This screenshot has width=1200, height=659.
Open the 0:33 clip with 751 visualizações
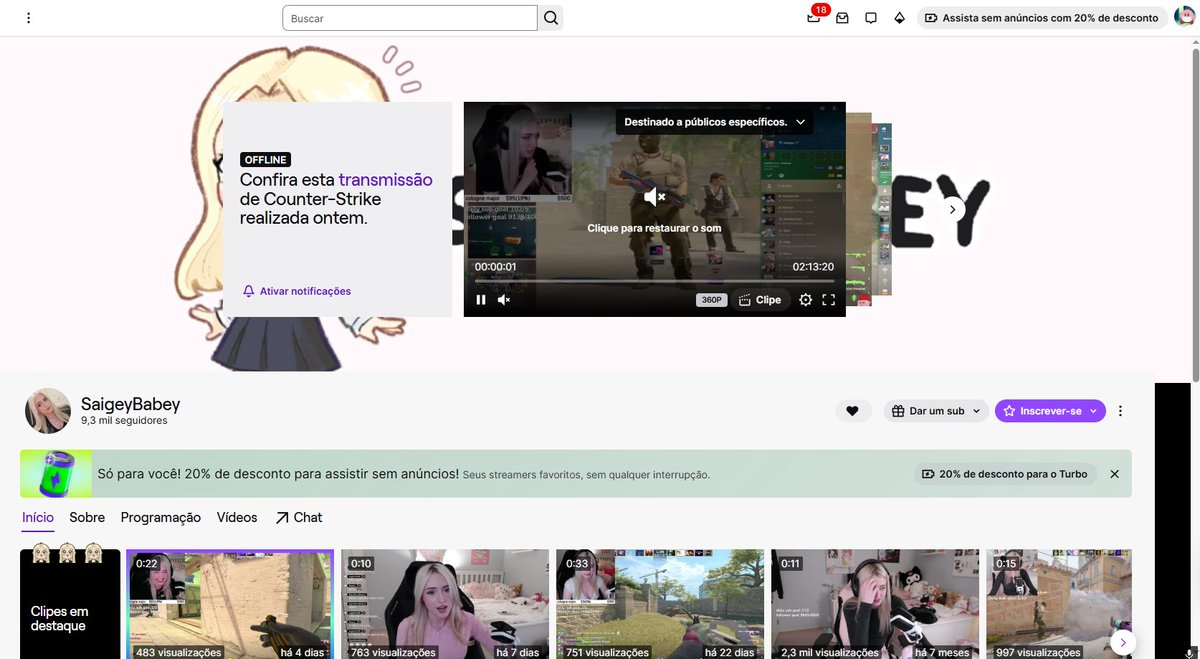660,604
